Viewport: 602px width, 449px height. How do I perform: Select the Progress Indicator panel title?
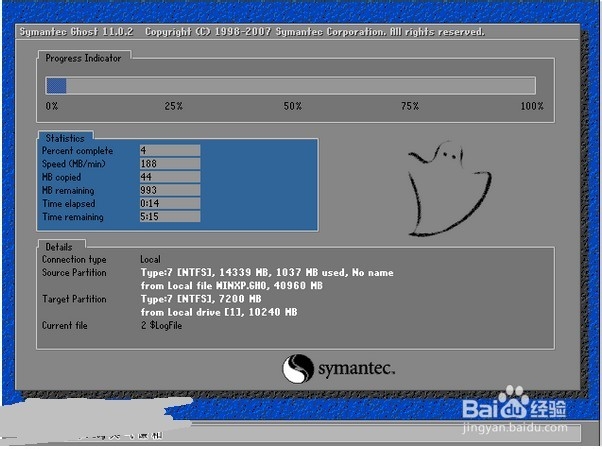pos(83,58)
